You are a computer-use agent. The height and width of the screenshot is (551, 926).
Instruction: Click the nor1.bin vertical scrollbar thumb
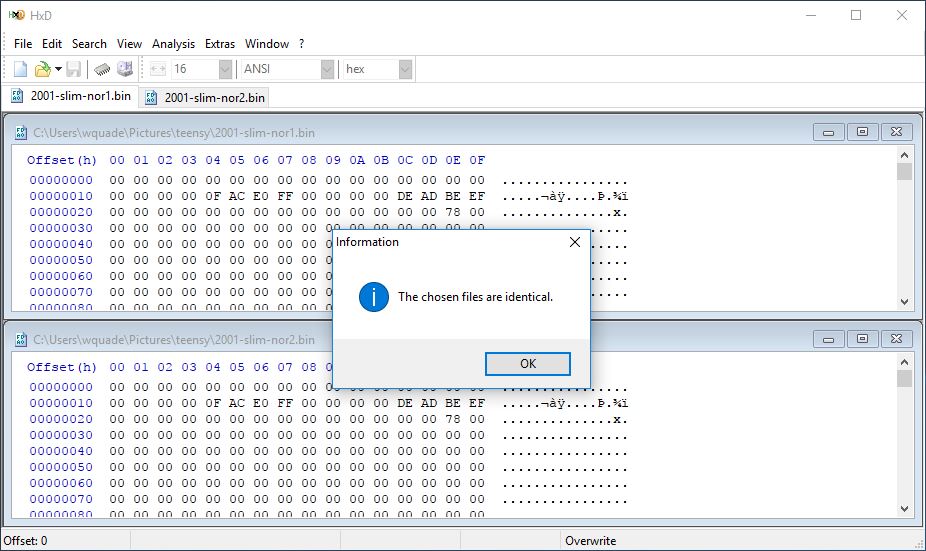[x=904, y=171]
